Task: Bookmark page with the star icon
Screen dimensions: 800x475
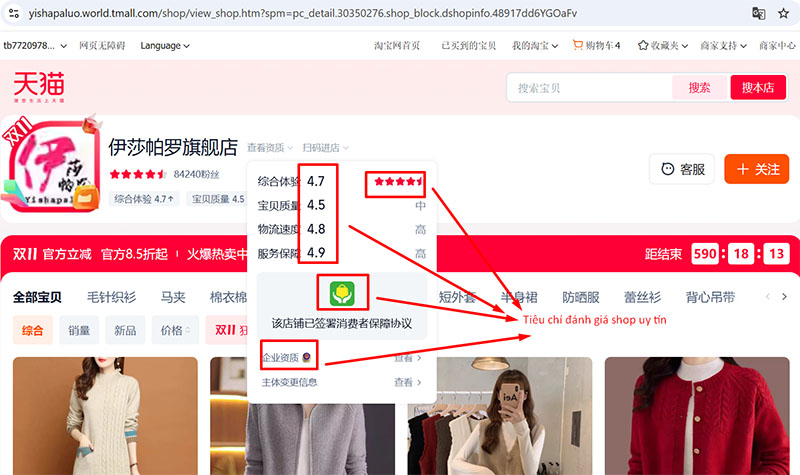Action: tap(783, 13)
